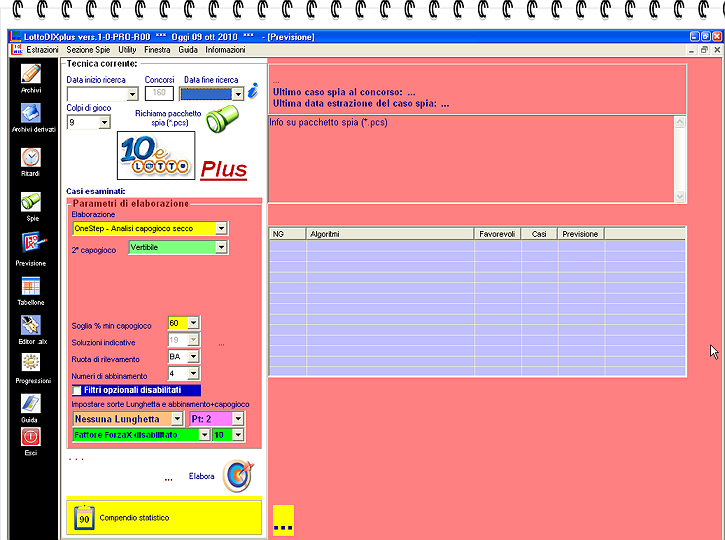Click the Favorevoli column header

(498, 234)
